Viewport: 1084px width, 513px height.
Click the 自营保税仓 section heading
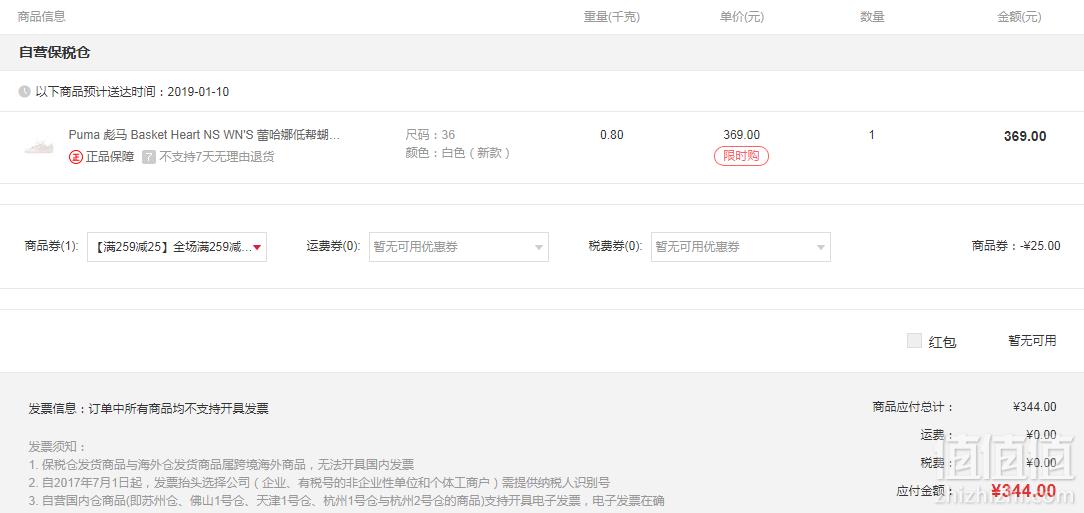point(54,53)
